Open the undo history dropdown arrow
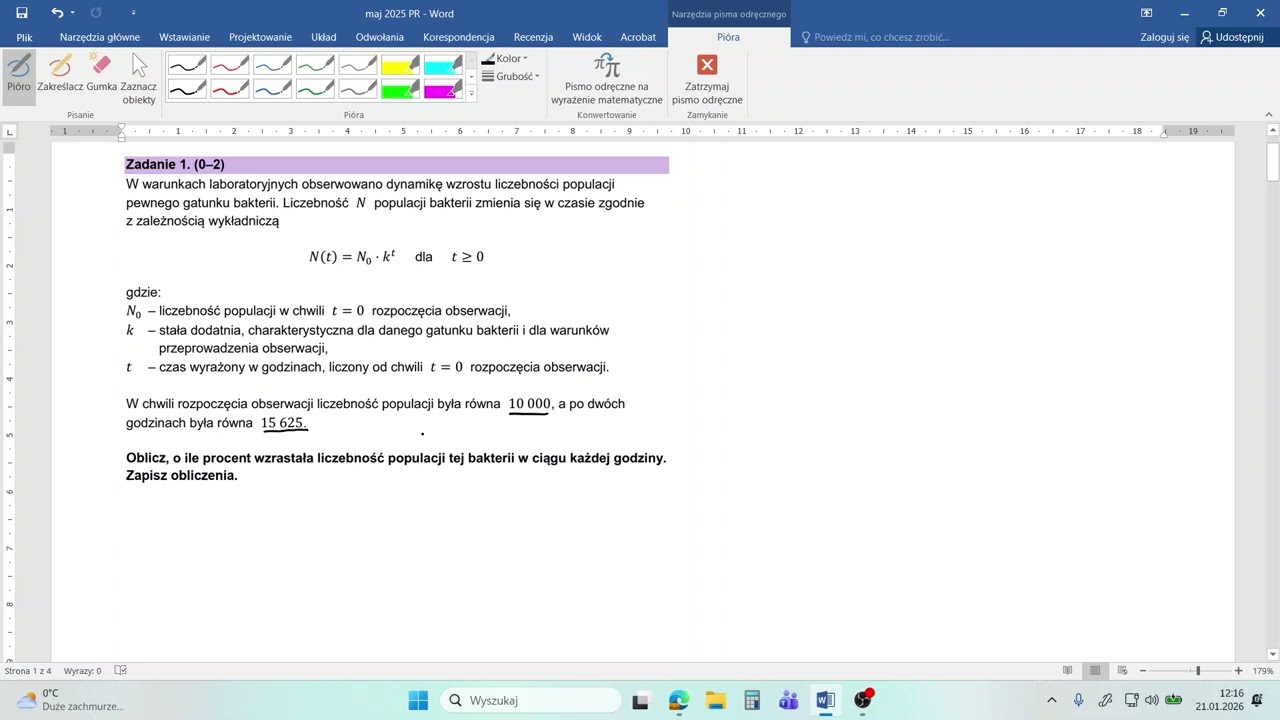The width and height of the screenshot is (1280, 720). pyautogui.click(x=72, y=13)
